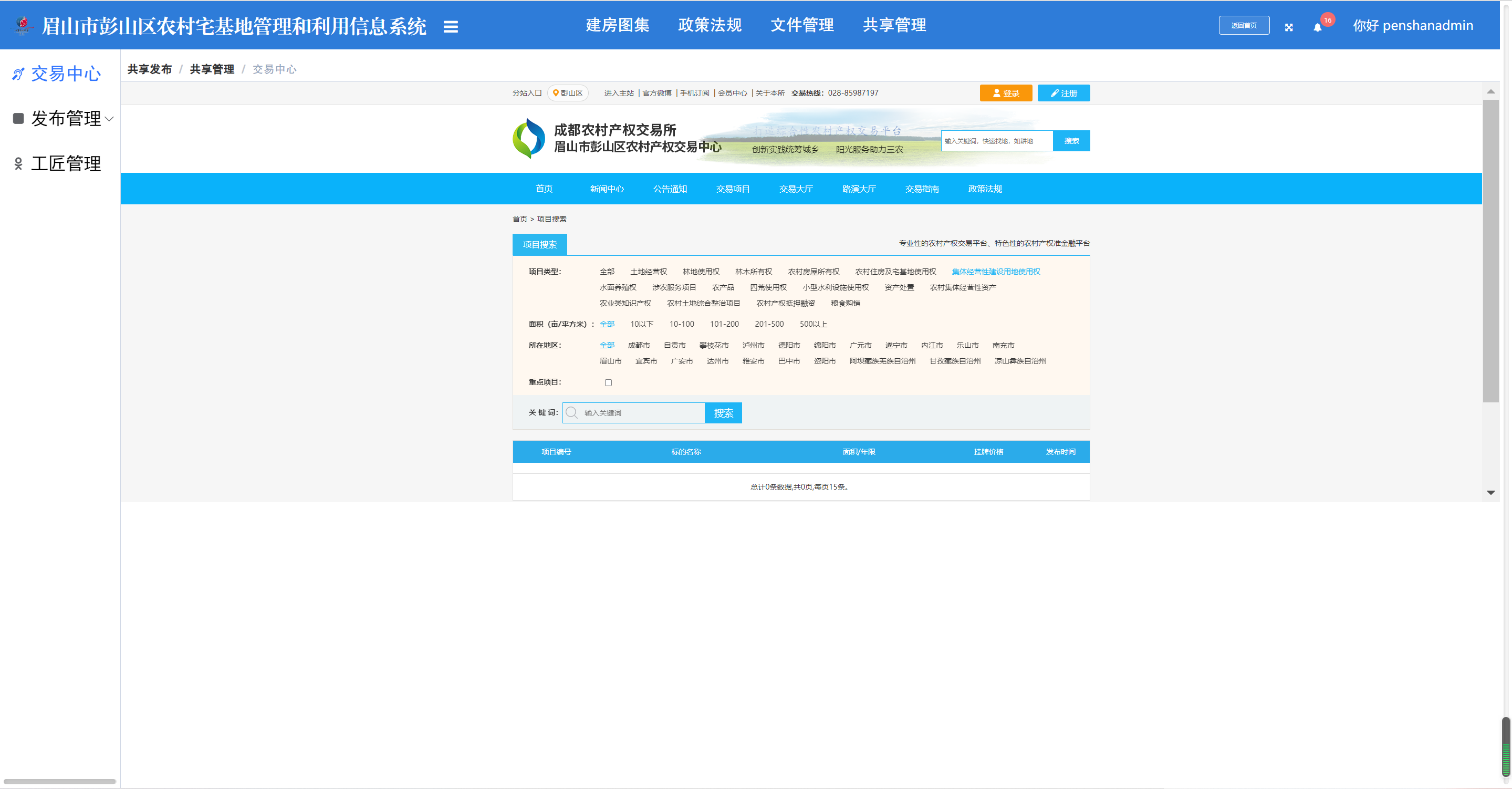
Task: Focus the top banner keyword search field
Action: coord(997,141)
